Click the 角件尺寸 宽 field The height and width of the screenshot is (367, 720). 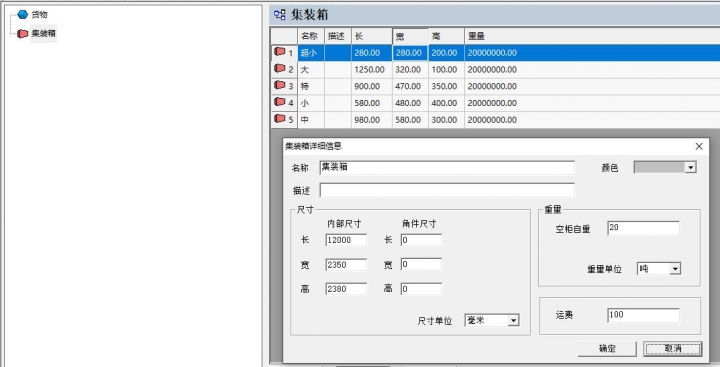point(421,265)
